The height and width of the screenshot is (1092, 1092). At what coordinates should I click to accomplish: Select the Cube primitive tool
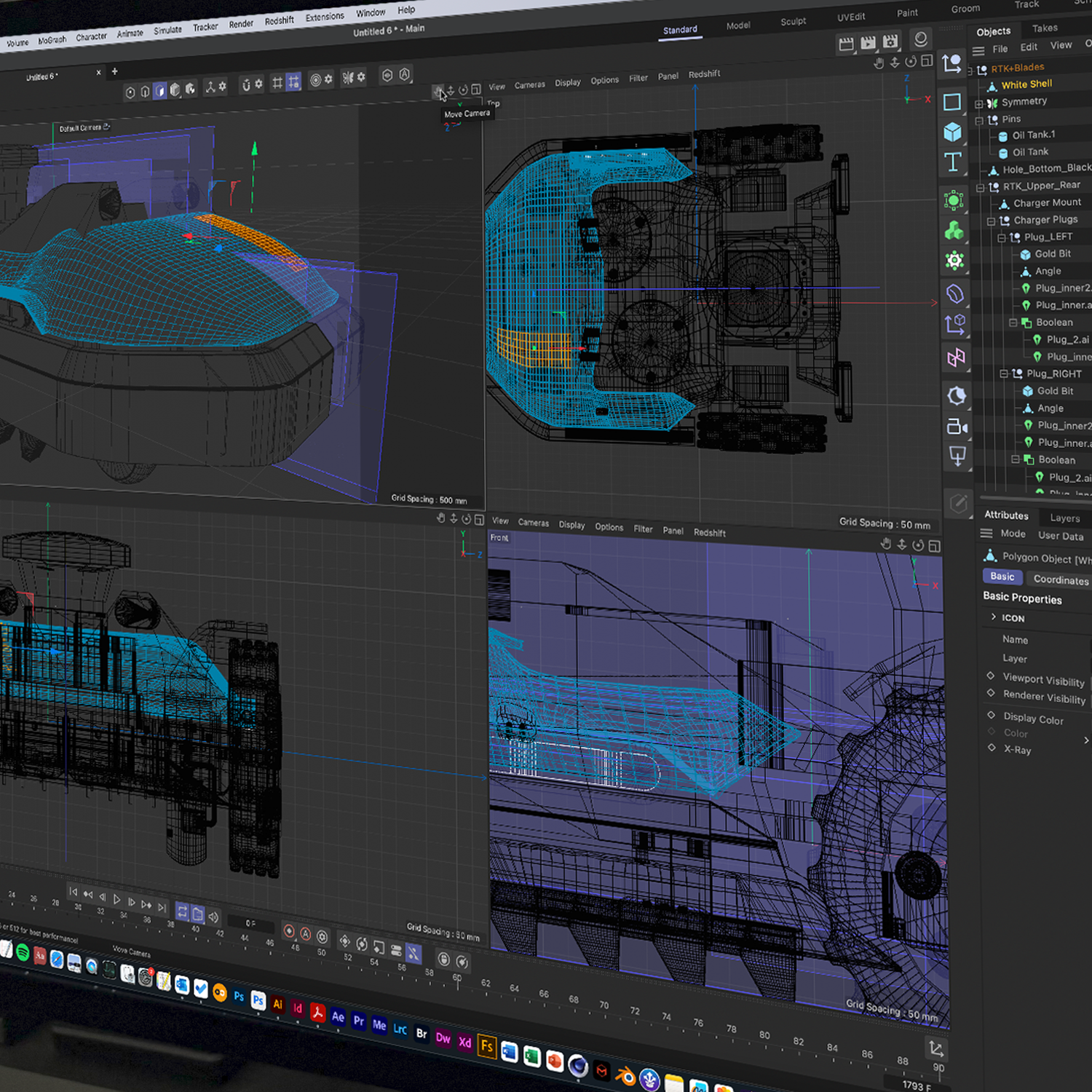click(952, 132)
